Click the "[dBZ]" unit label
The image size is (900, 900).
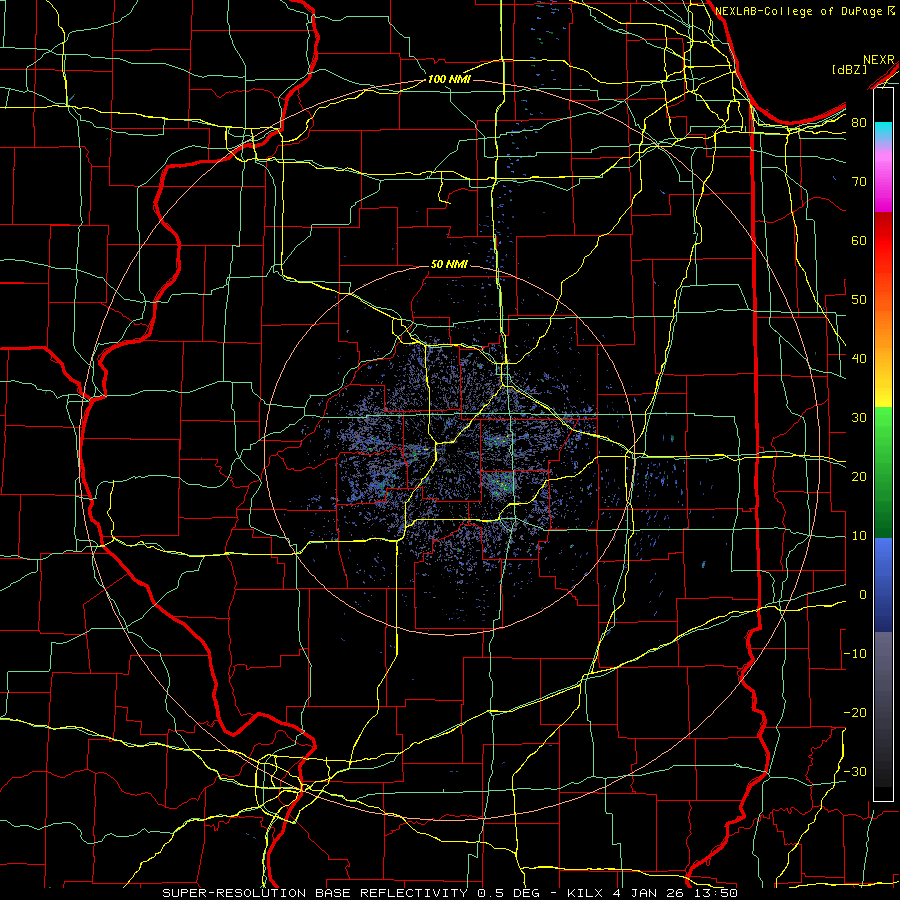pos(849,70)
